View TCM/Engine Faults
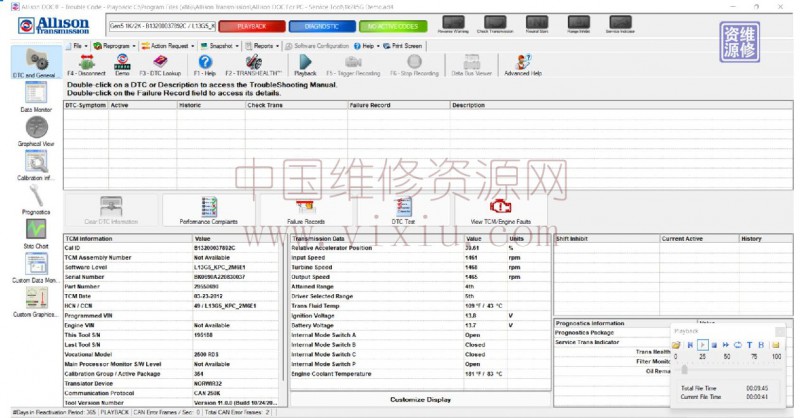Viewport: 800px width, 418px height. click(x=501, y=210)
